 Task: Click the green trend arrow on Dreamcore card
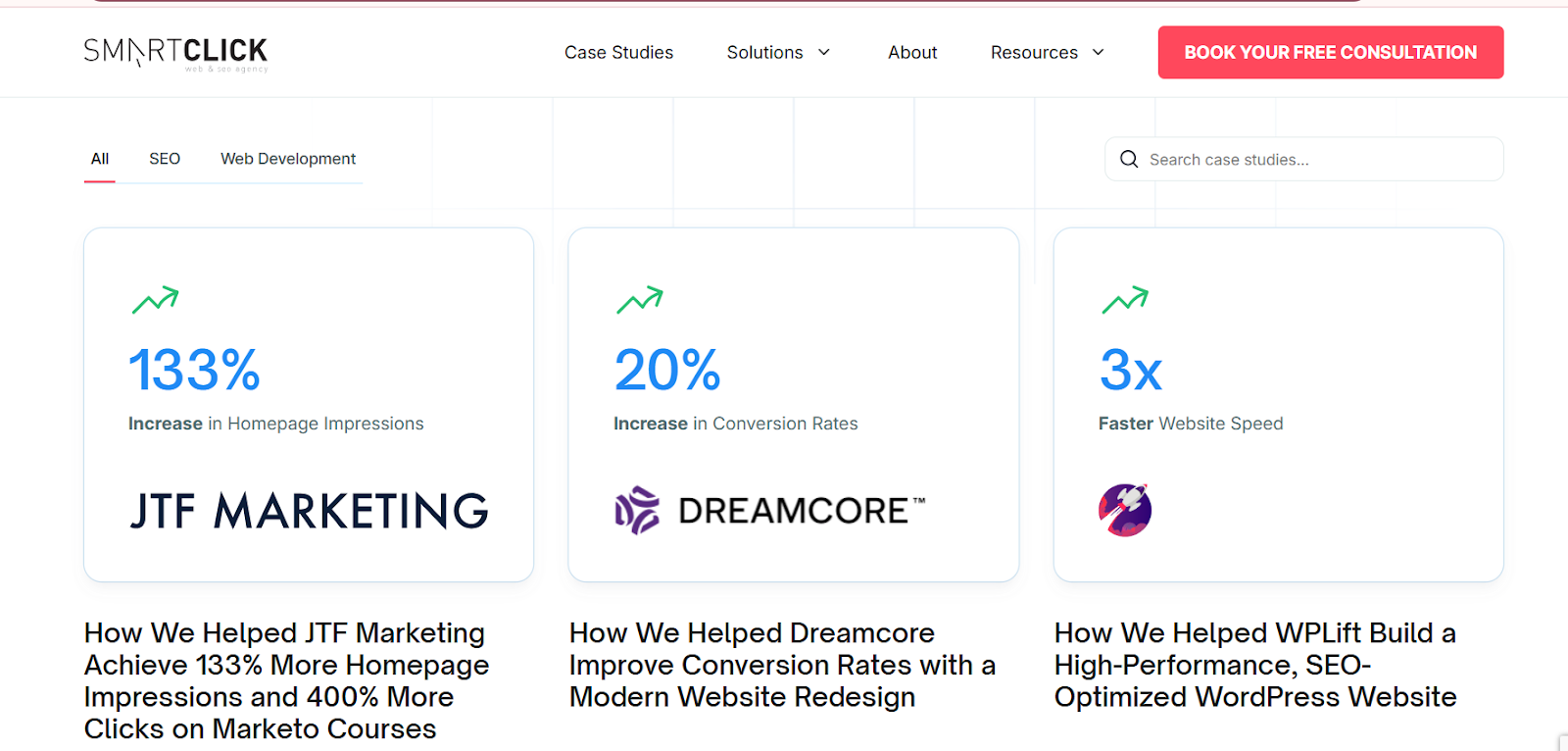pos(641,300)
